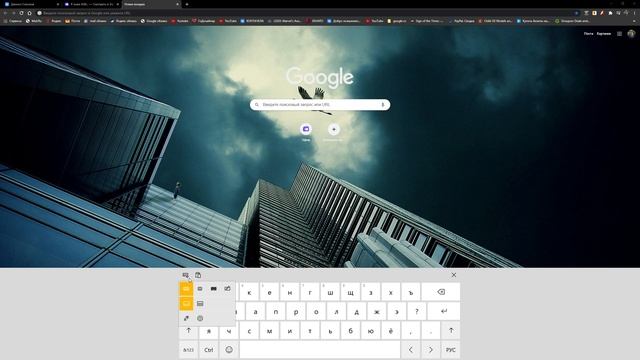
Task: Open the touch keyboard settings menu icon
Action: [x=186, y=275]
